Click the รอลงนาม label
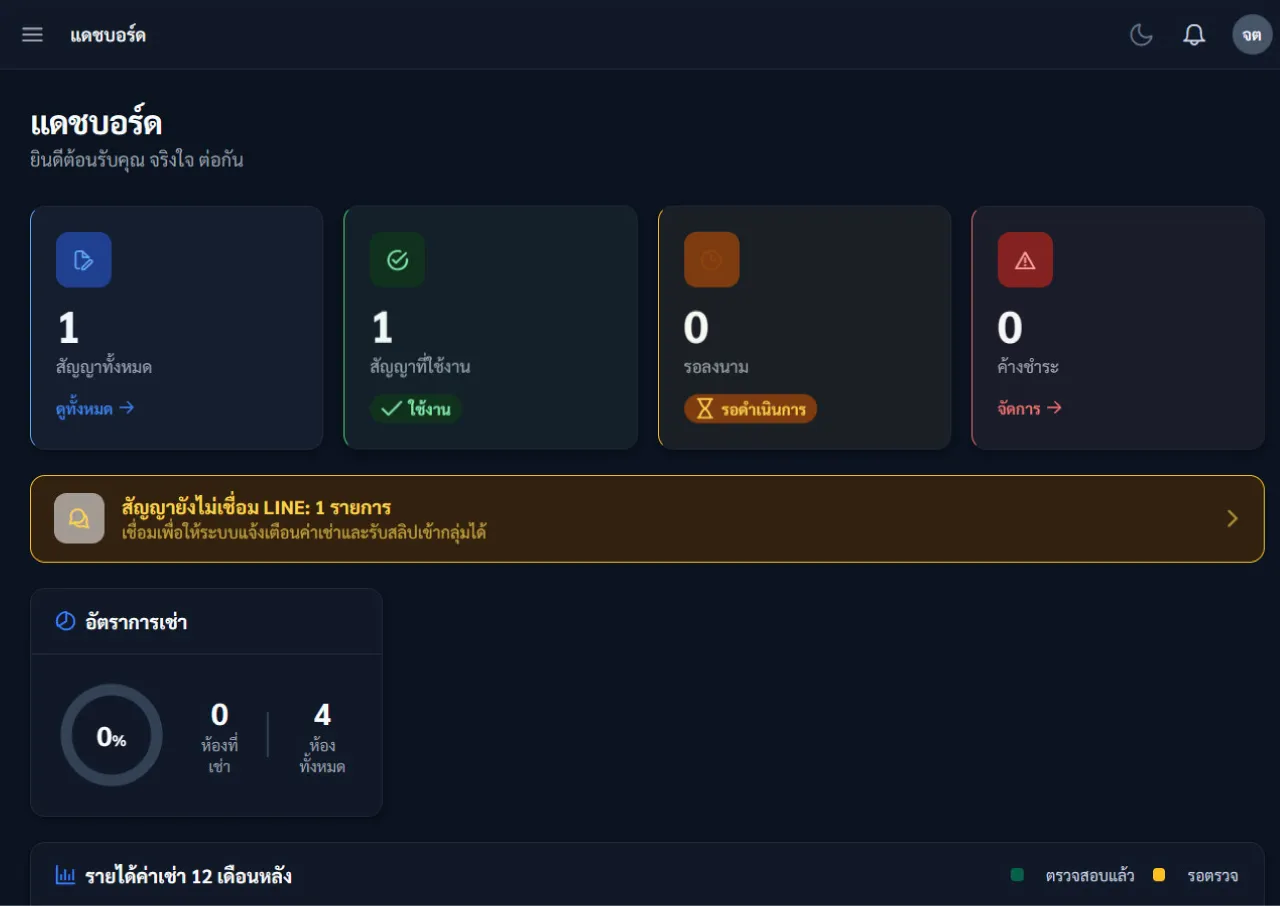Viewport: 1280px width, 906px height. (x=716, y=367)
